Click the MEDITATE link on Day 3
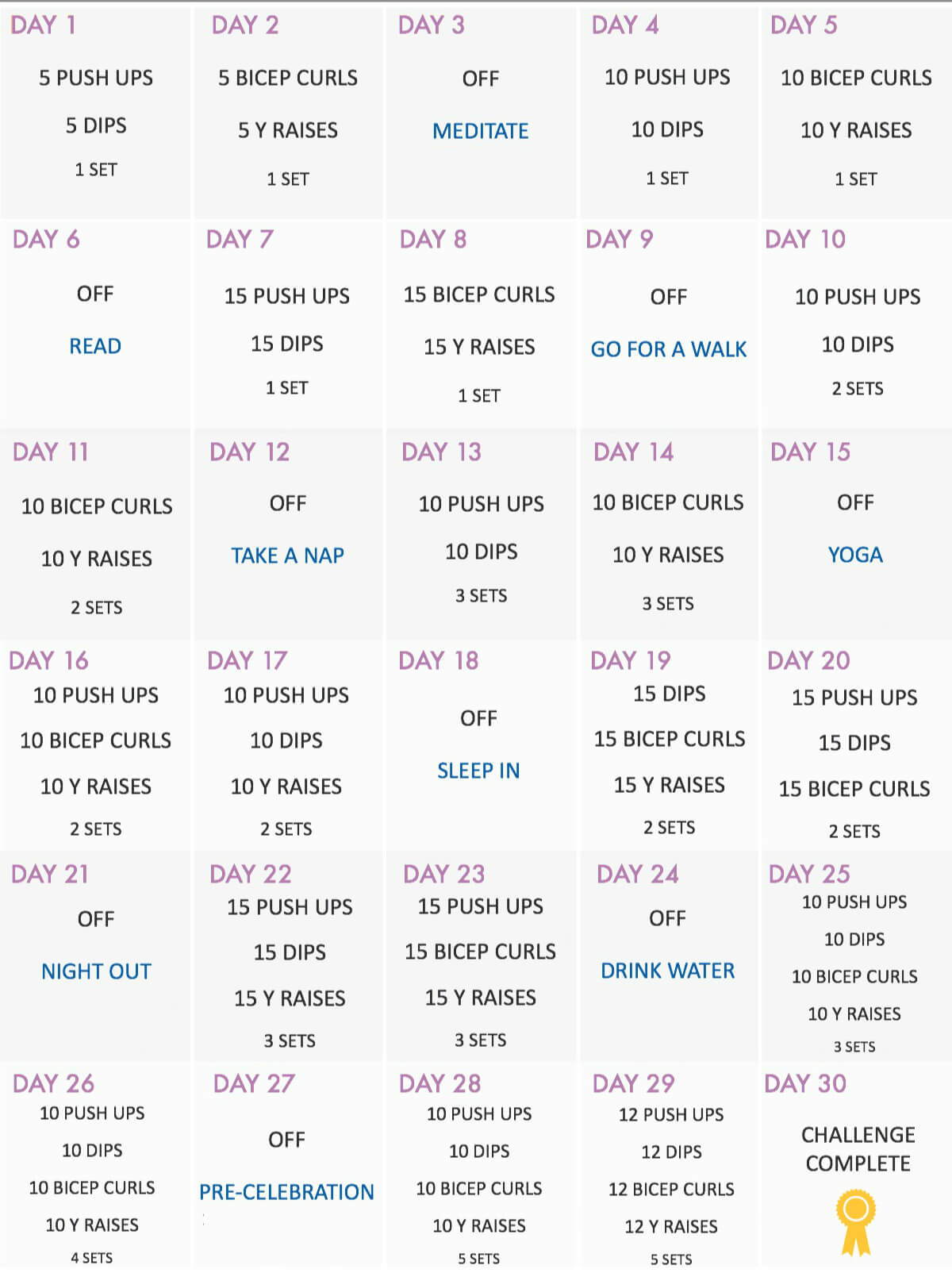Viewport: 952px width, 1273px height. point(481,131)
